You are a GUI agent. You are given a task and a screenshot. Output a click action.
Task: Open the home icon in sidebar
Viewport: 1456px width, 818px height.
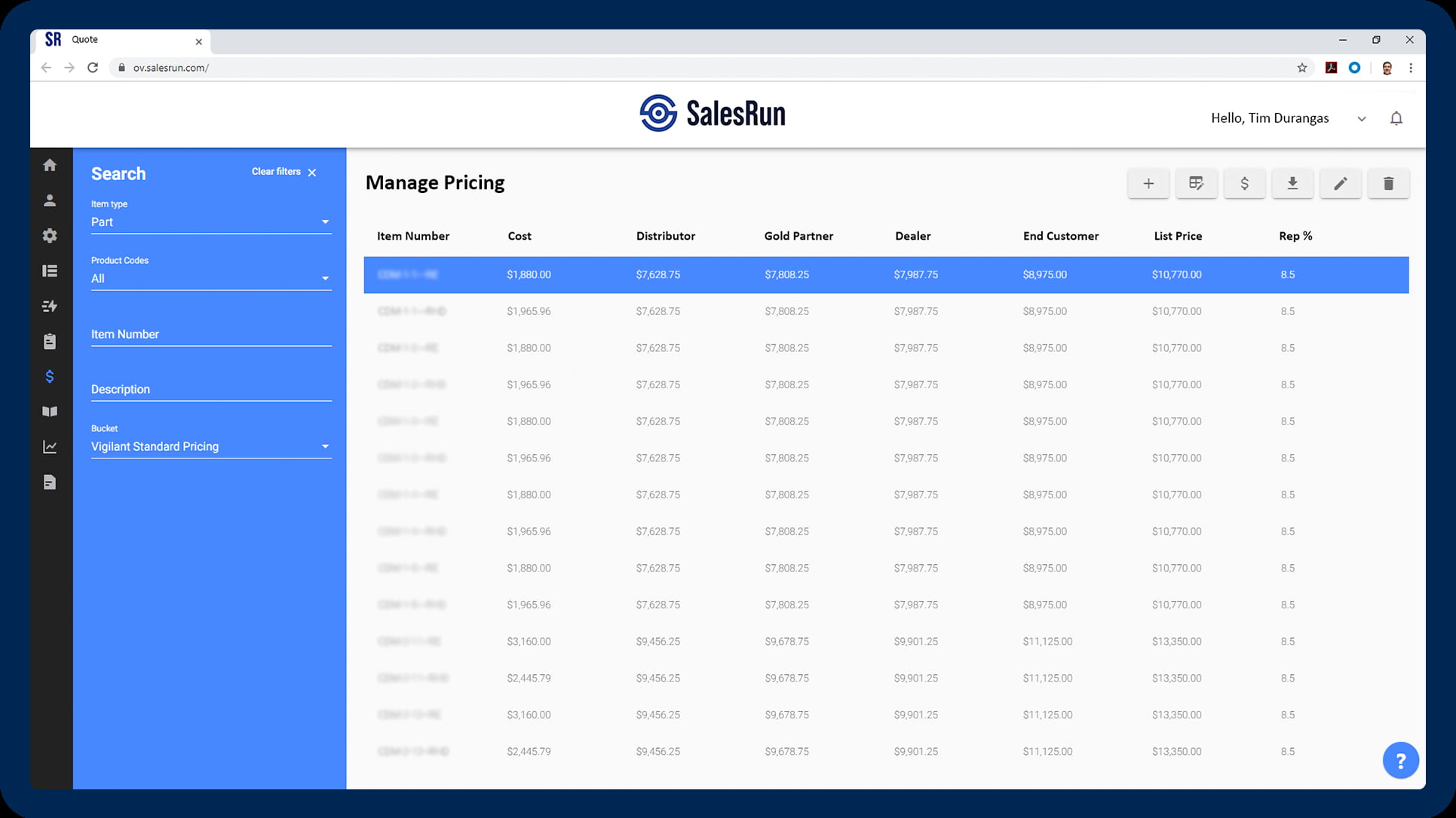click(50, 165)
